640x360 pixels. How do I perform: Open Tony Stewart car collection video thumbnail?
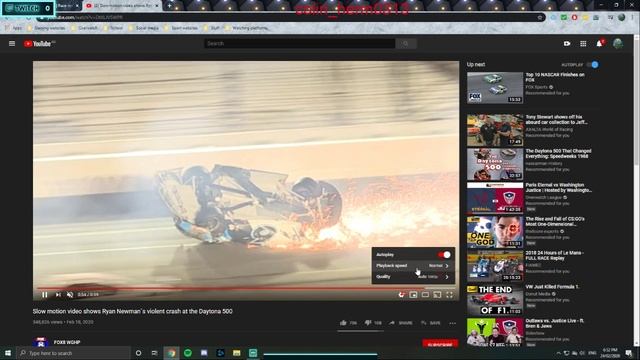(x=495, y=130)
